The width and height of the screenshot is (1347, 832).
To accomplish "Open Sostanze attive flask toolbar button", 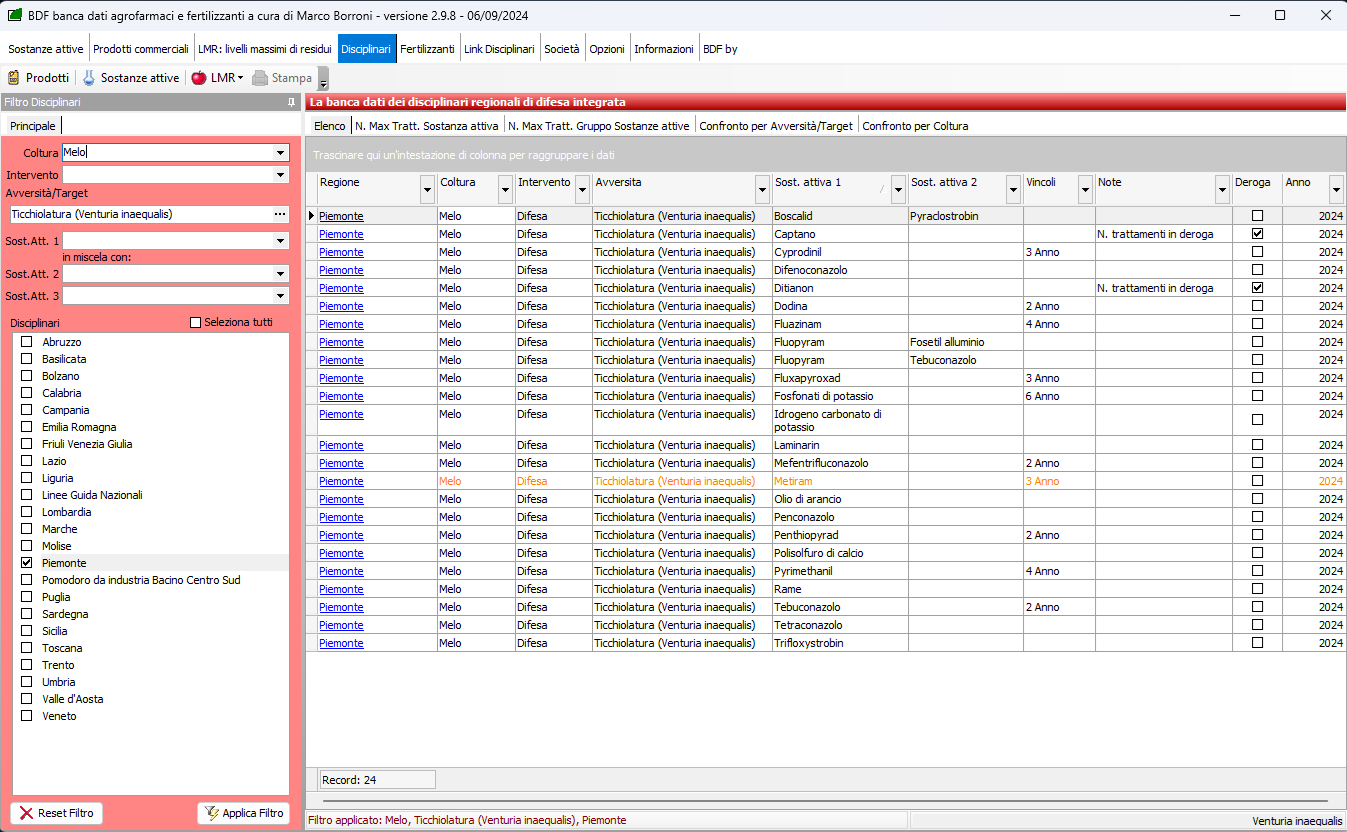I will 131,78.
